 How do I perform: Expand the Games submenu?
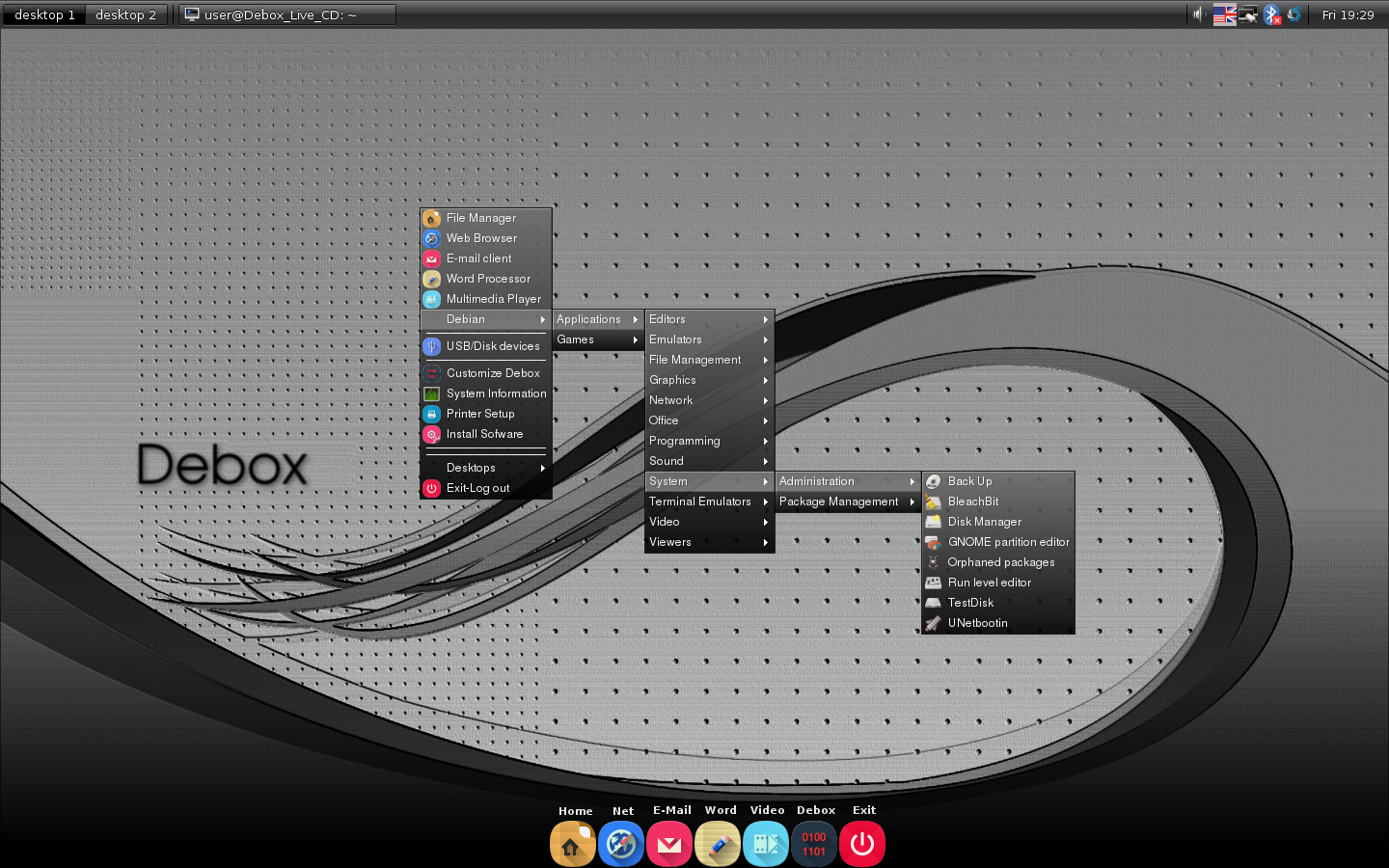click(x=598, y=339)
